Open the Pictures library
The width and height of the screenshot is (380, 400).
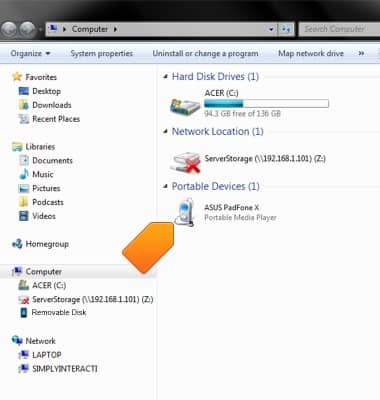(46, 188)
